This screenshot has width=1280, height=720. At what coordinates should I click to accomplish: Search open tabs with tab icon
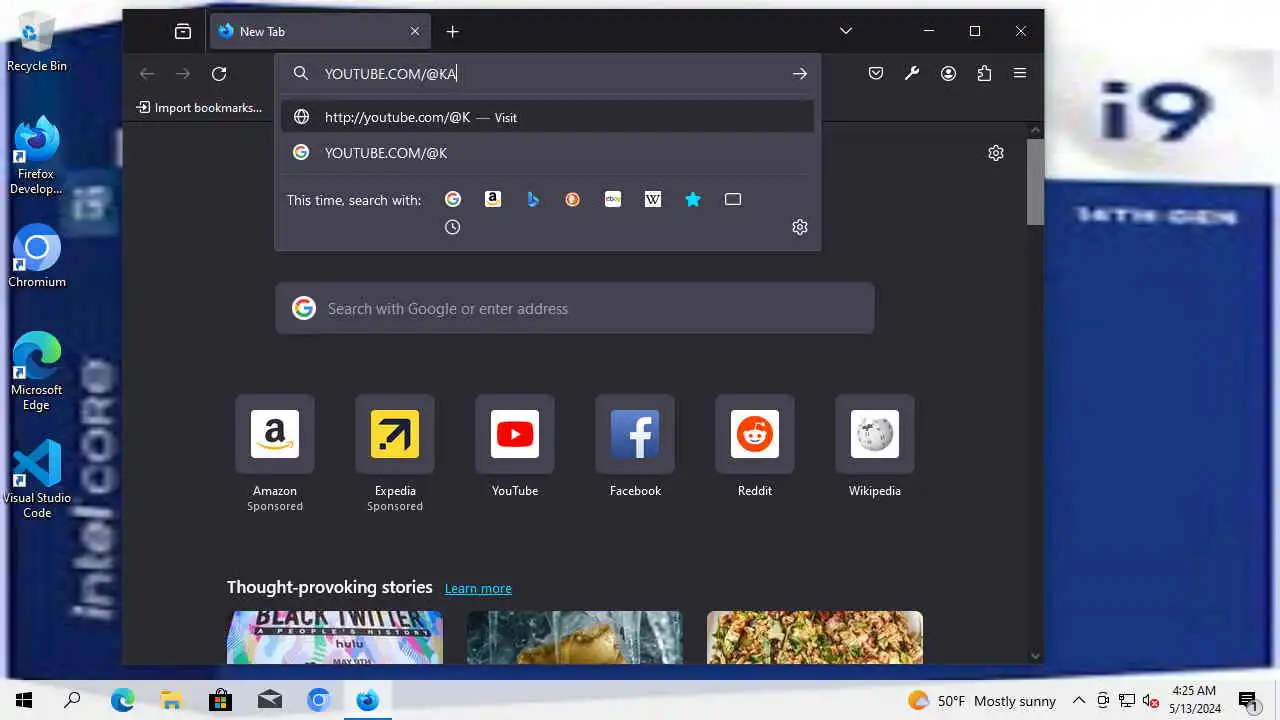pos(733,199)
